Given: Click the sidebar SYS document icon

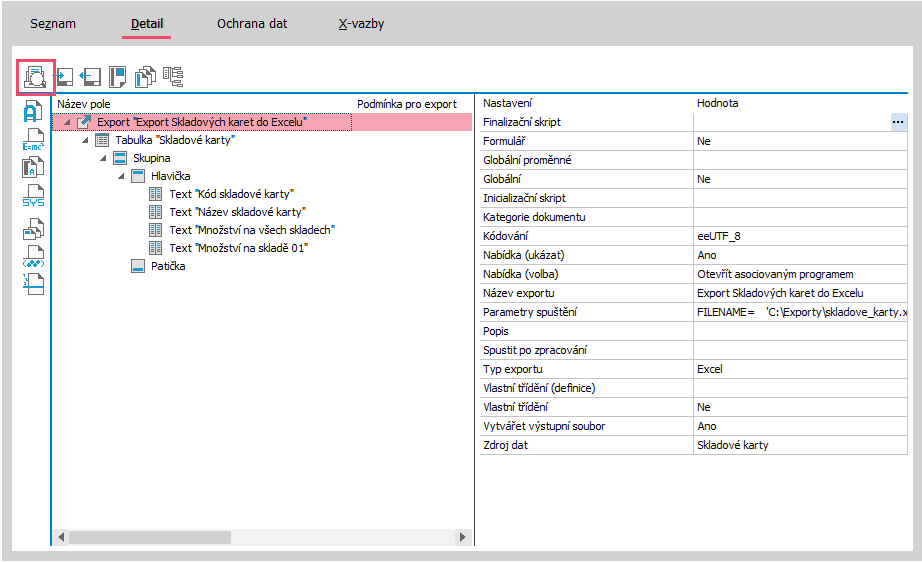Looking at the screenshot, I should [33, 195].
